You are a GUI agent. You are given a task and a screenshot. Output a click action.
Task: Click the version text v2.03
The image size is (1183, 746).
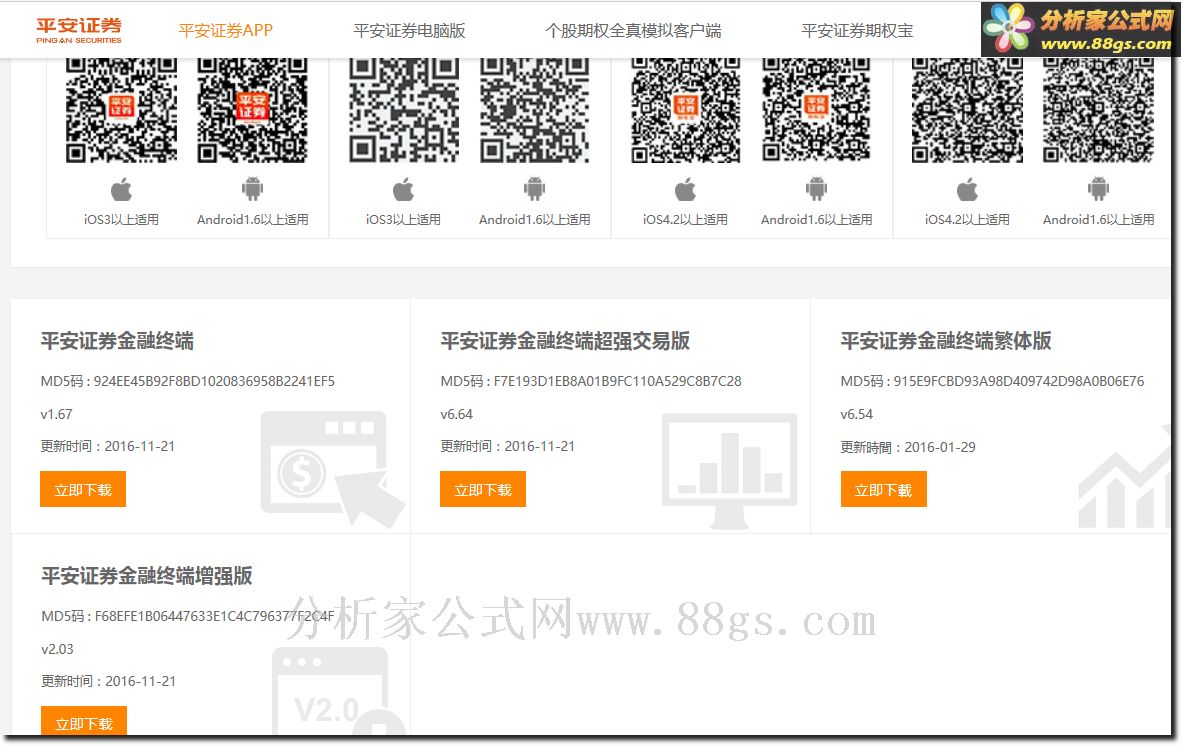(57, 649)
